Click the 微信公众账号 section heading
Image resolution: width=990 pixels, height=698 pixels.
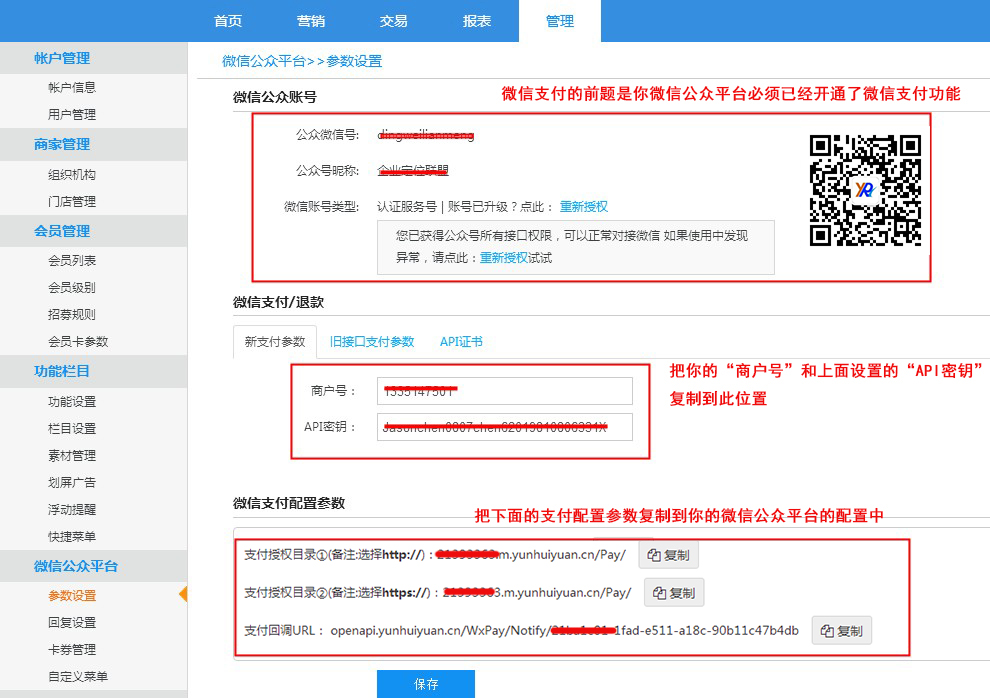tap(275, 97)
